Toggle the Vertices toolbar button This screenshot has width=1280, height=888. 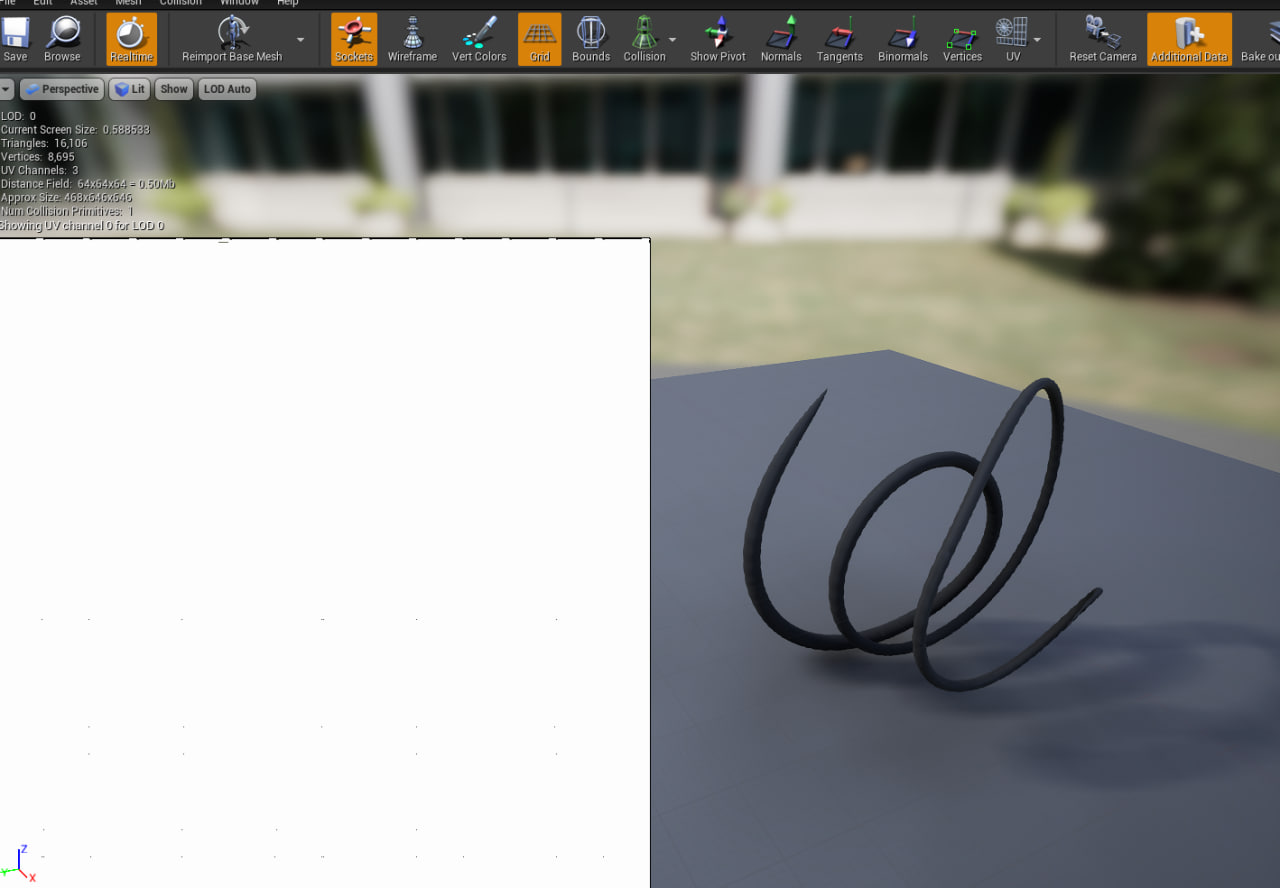pyautogui.click(x=963, y=39)
